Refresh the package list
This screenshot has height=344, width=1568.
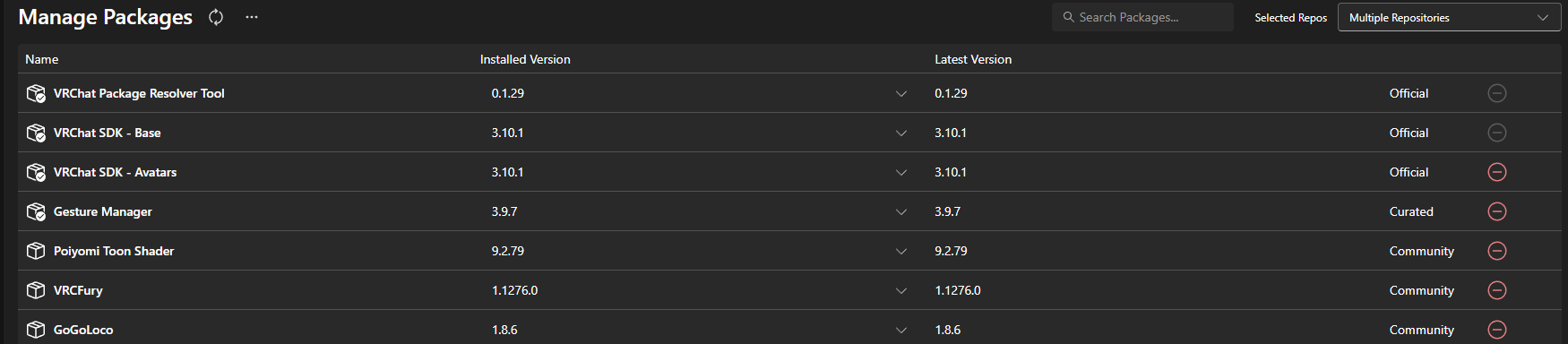point(216,17)
